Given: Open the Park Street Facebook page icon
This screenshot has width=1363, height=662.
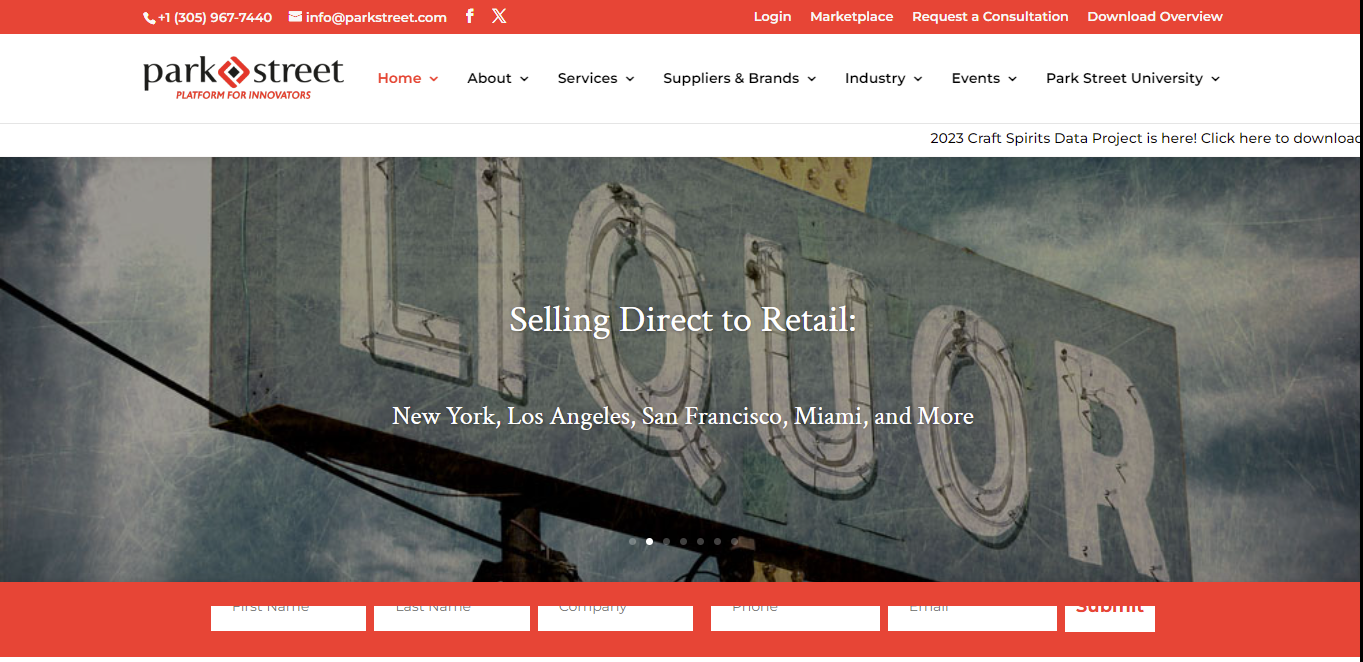Looking at the screenshot, I should (x=470, y=16).
